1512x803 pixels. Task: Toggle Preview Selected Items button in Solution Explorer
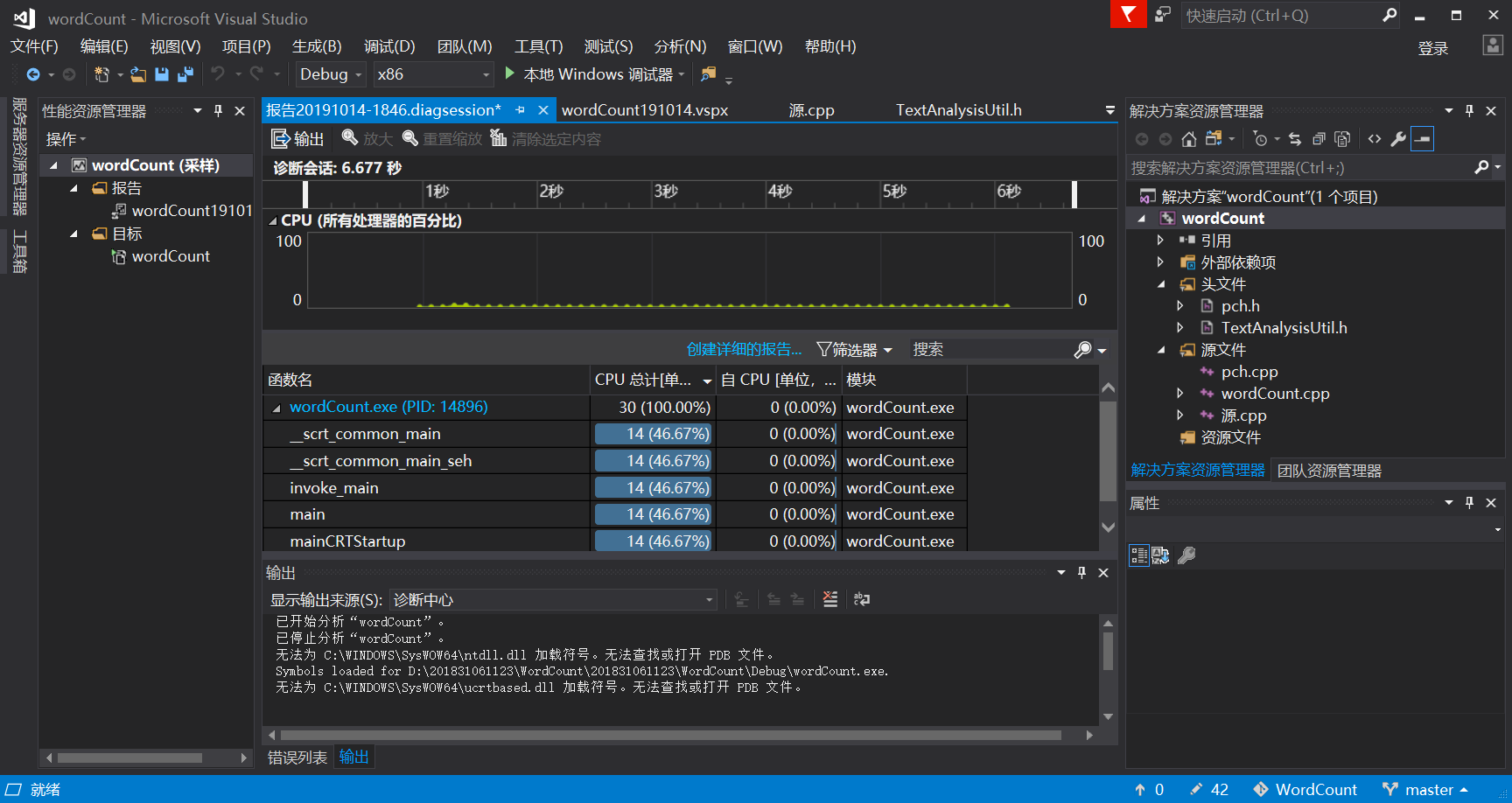tap(1423, 139)
